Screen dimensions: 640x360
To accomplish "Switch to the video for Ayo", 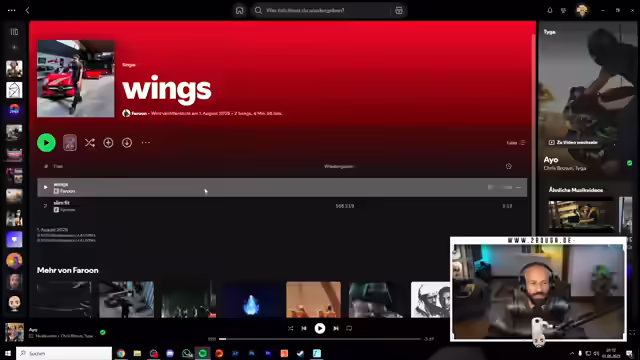I will [573, 142].
